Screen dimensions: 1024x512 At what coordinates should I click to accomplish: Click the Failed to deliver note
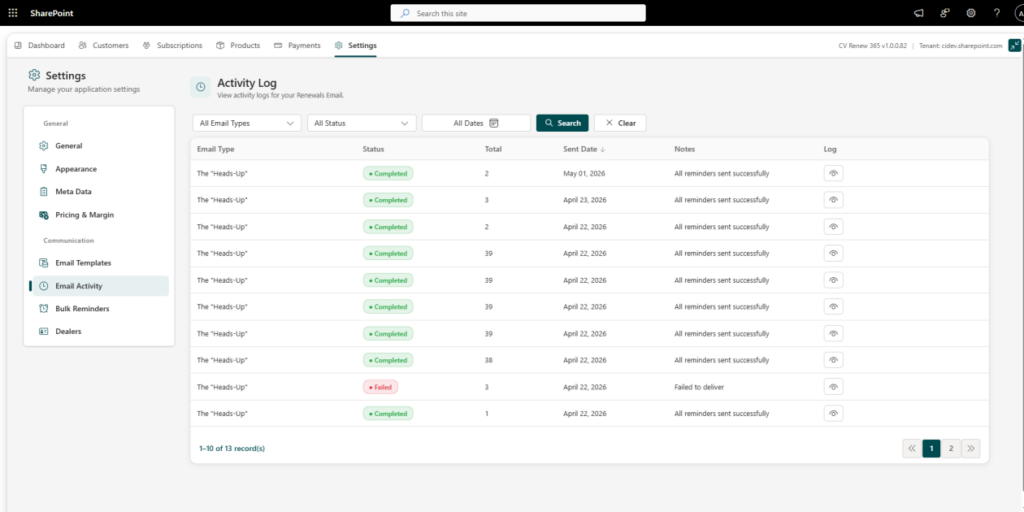699,387
